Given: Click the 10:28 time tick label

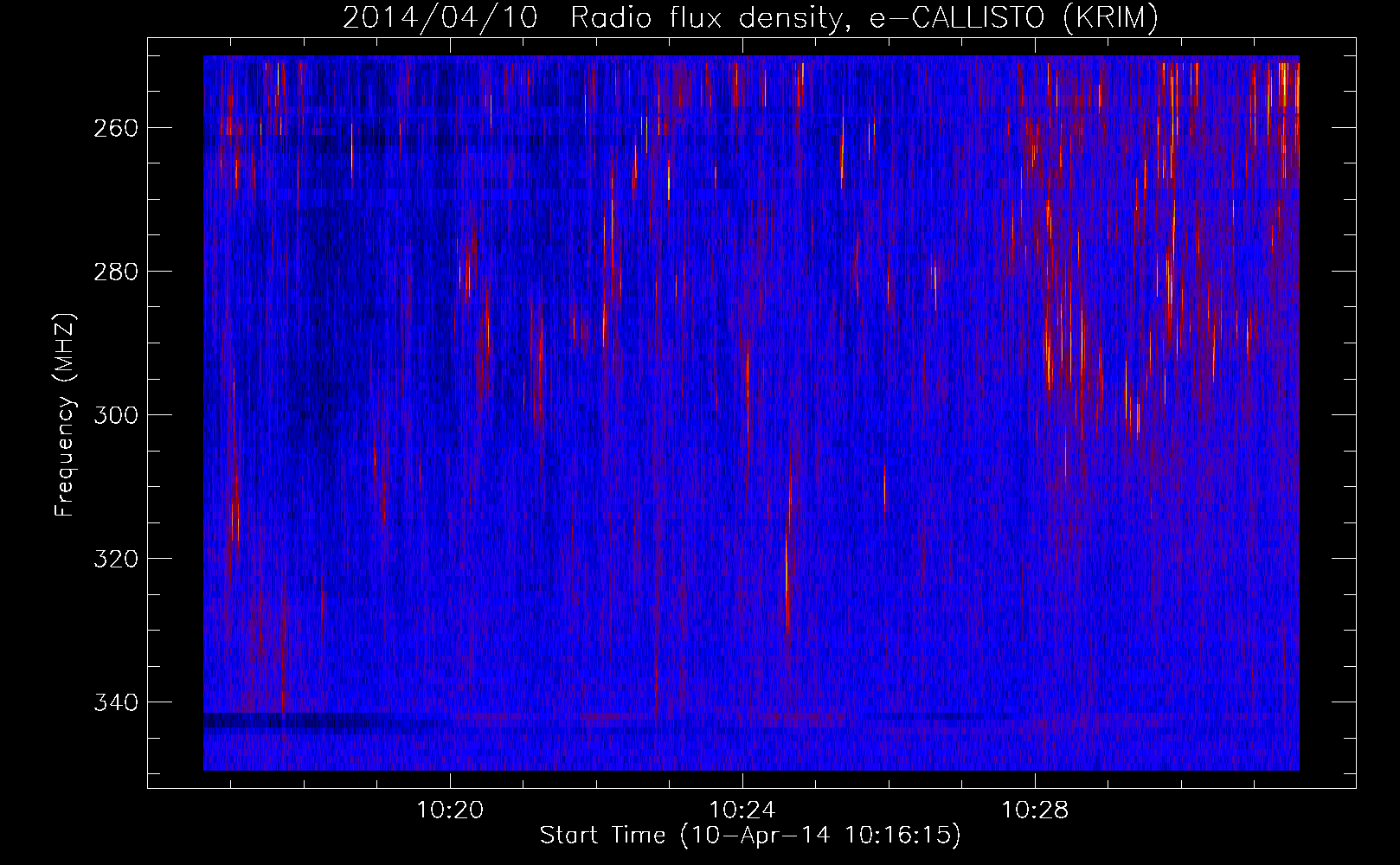Looking at the screenshot, I should pyautogui.click(x=1035, y=811).
